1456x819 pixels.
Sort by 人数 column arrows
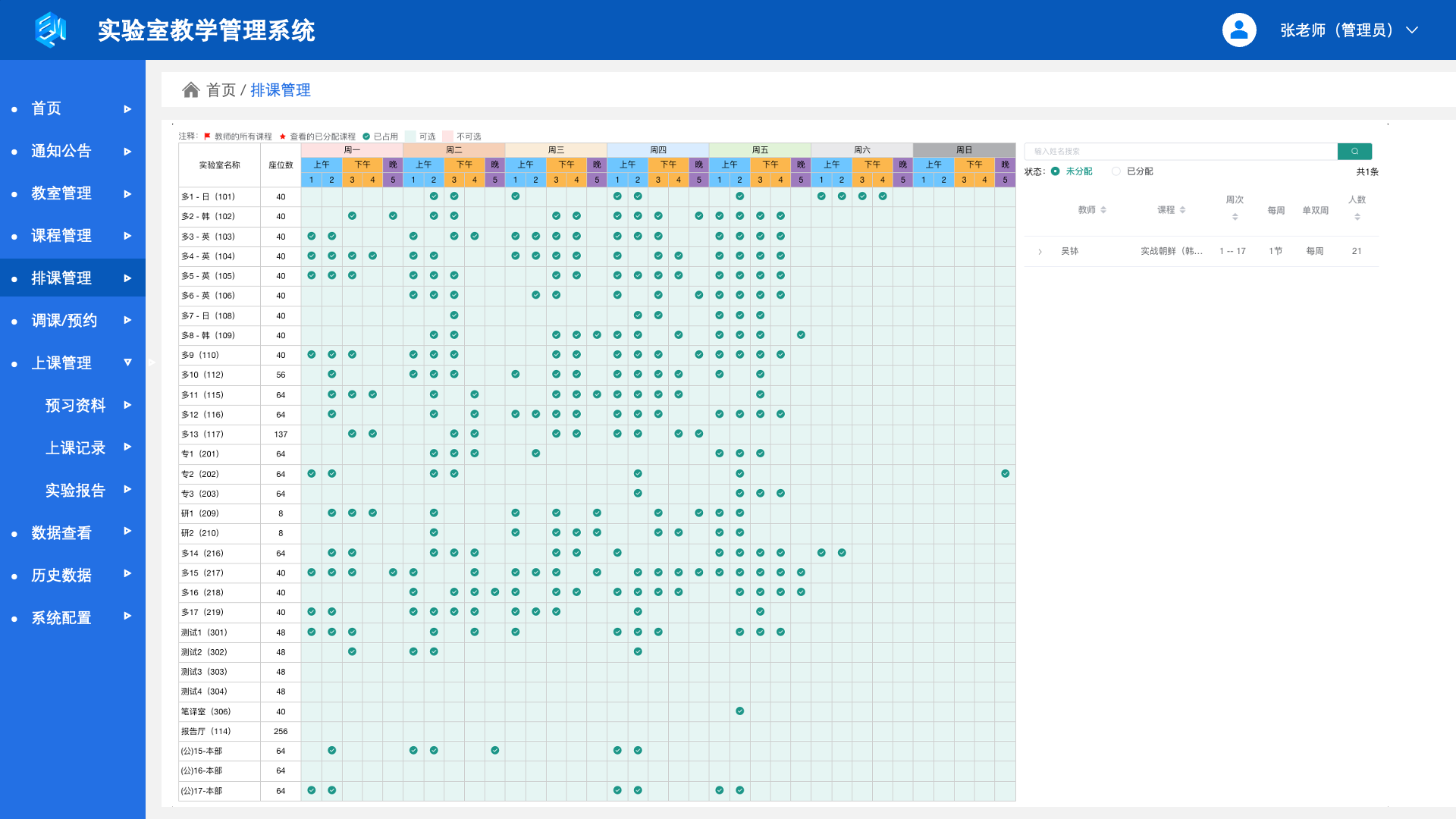1357,217
